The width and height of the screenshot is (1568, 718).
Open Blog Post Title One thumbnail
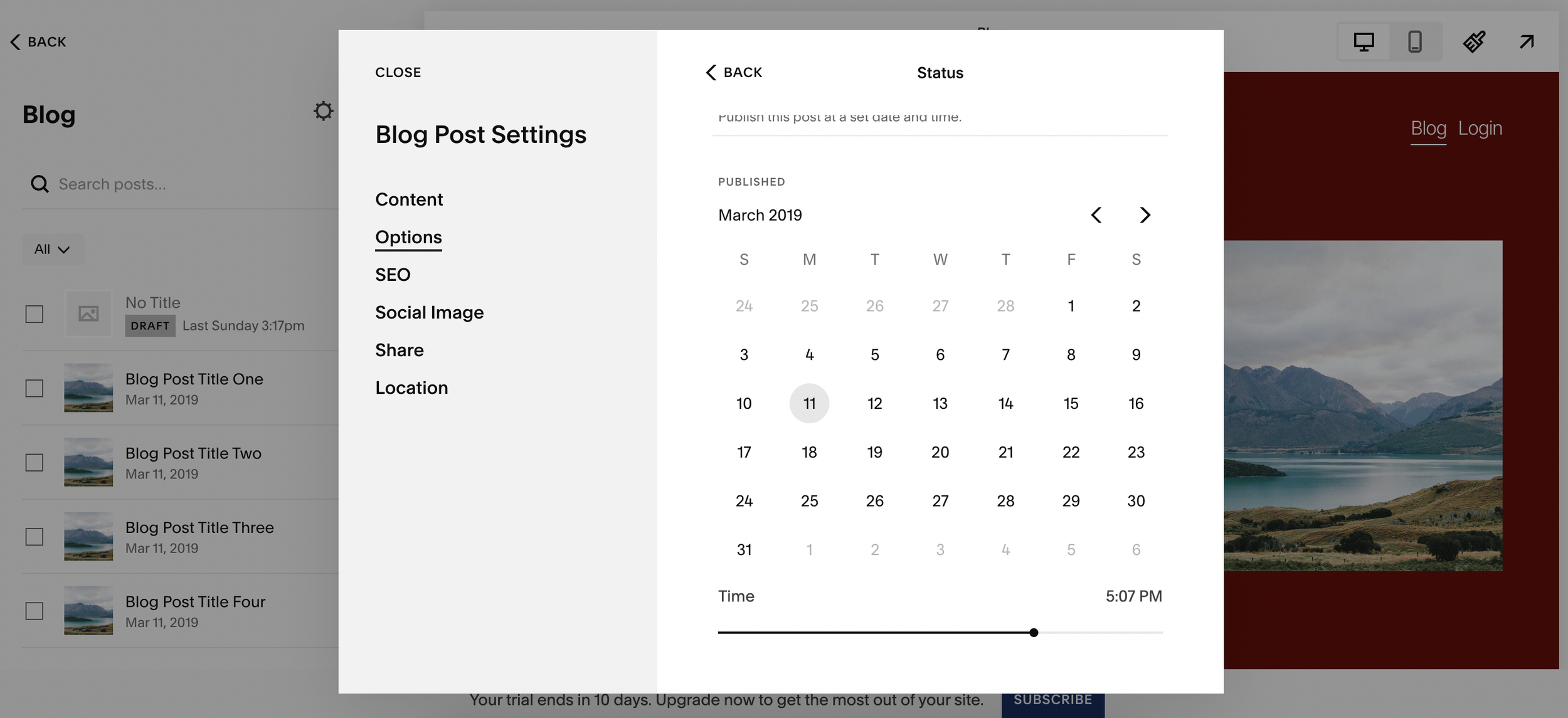pos(88,388)
